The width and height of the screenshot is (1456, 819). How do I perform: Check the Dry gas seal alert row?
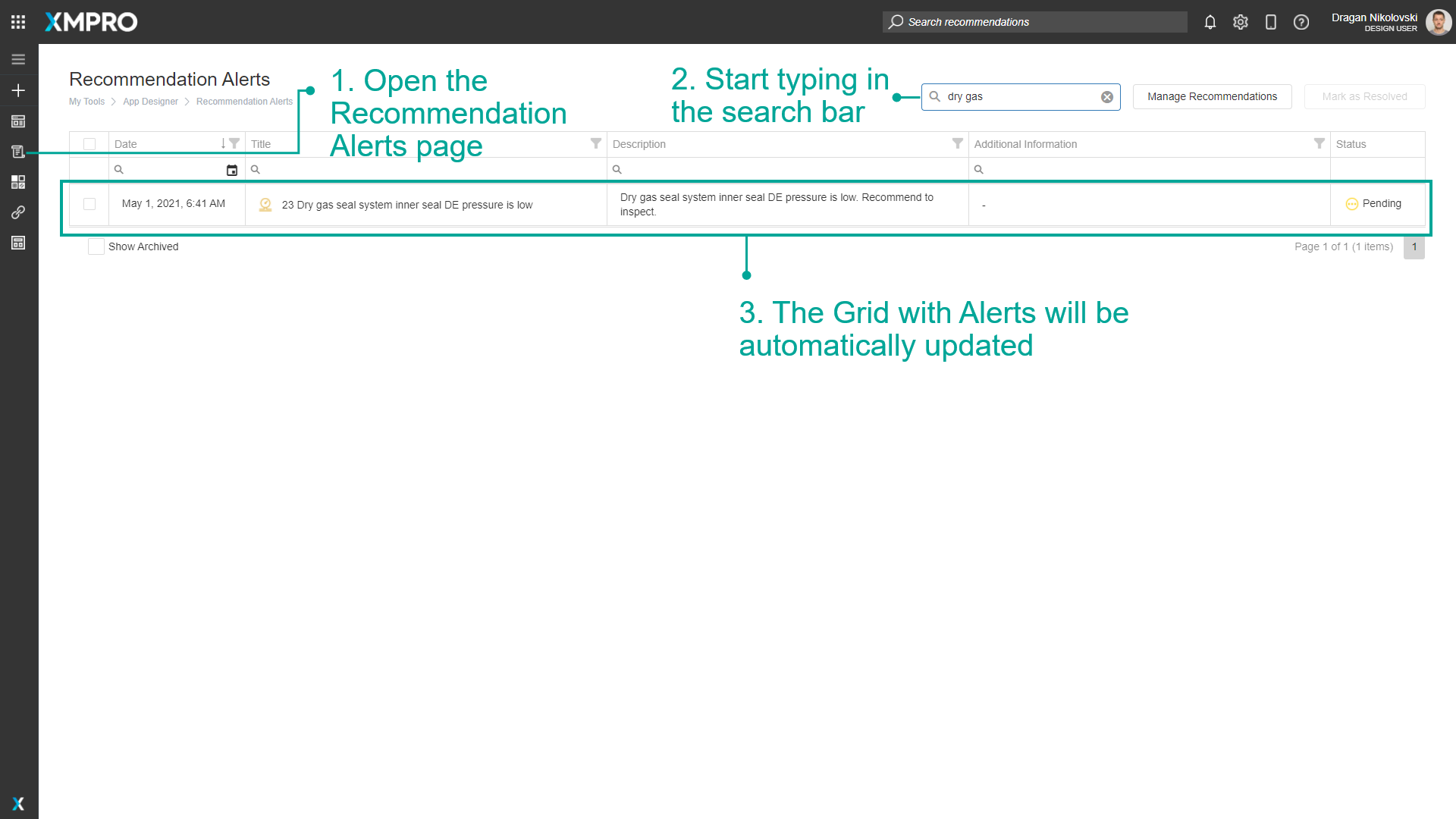click(x=89, y=204)
